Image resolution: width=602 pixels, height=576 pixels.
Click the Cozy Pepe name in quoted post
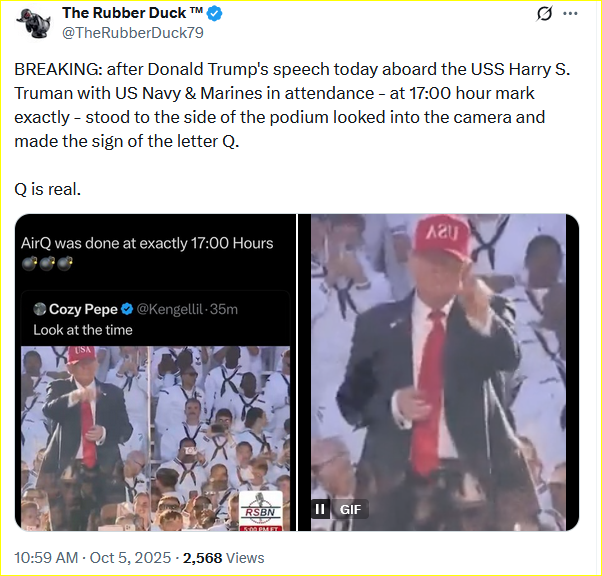click(x=83, y=309)
